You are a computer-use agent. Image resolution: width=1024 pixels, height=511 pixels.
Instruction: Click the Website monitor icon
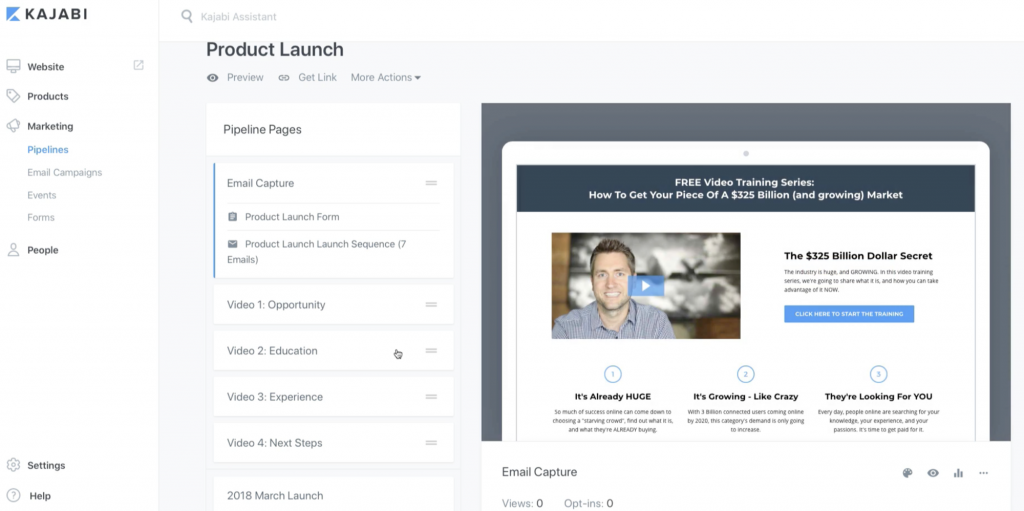[13, 66]
